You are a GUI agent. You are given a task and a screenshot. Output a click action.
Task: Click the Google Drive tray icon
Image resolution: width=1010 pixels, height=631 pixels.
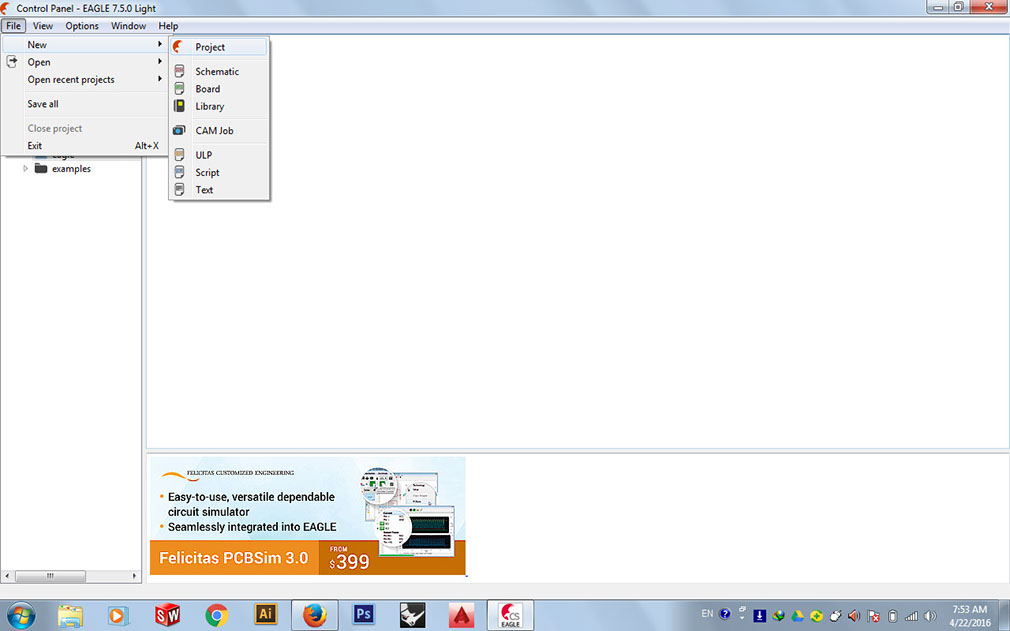[x=797, y=616]
